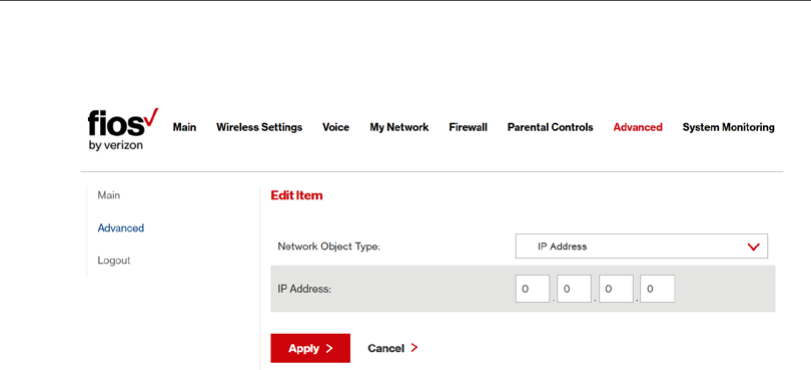Select Advanced in the left sidebar

point(121,228)
